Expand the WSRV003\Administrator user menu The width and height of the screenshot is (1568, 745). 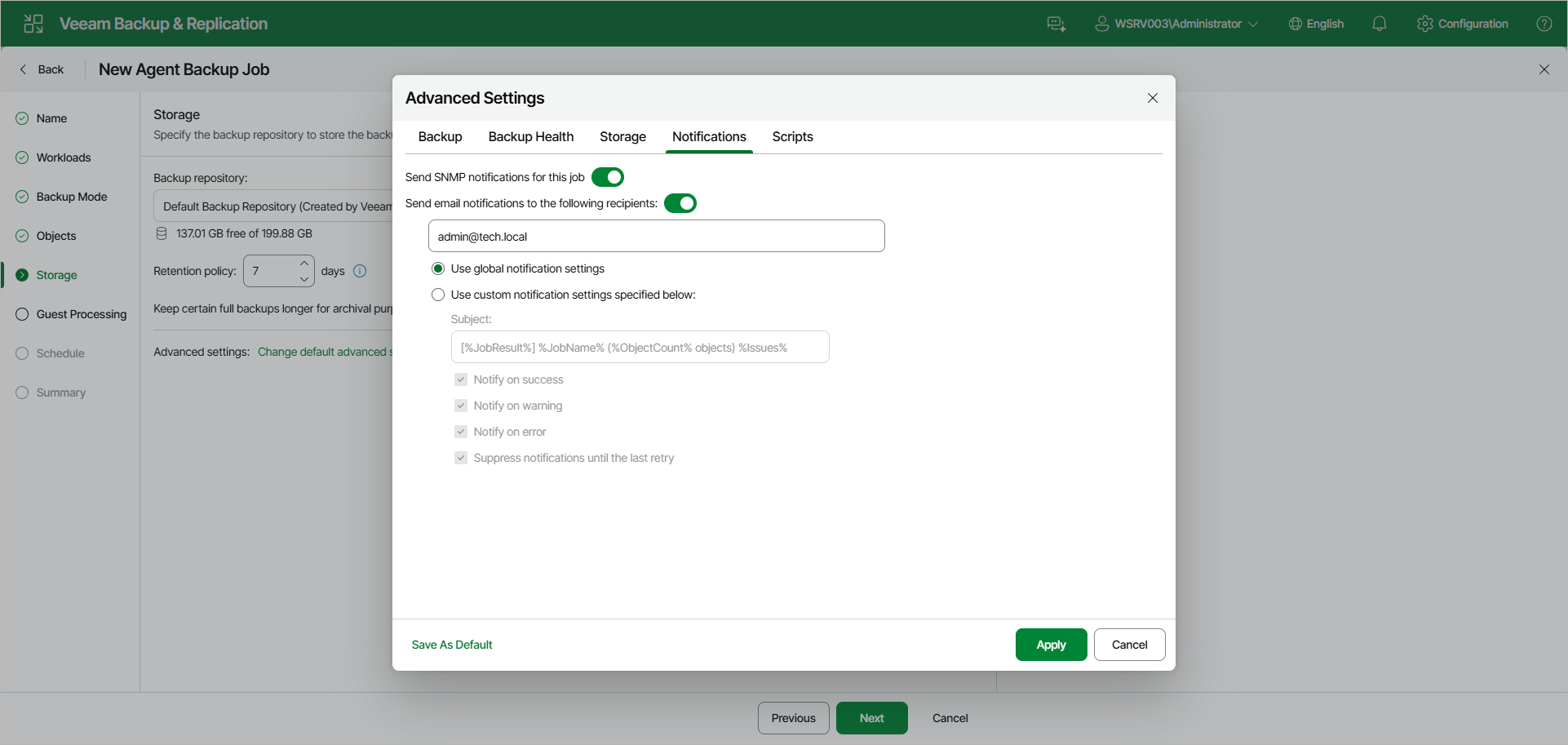[x=1177, y=24]
